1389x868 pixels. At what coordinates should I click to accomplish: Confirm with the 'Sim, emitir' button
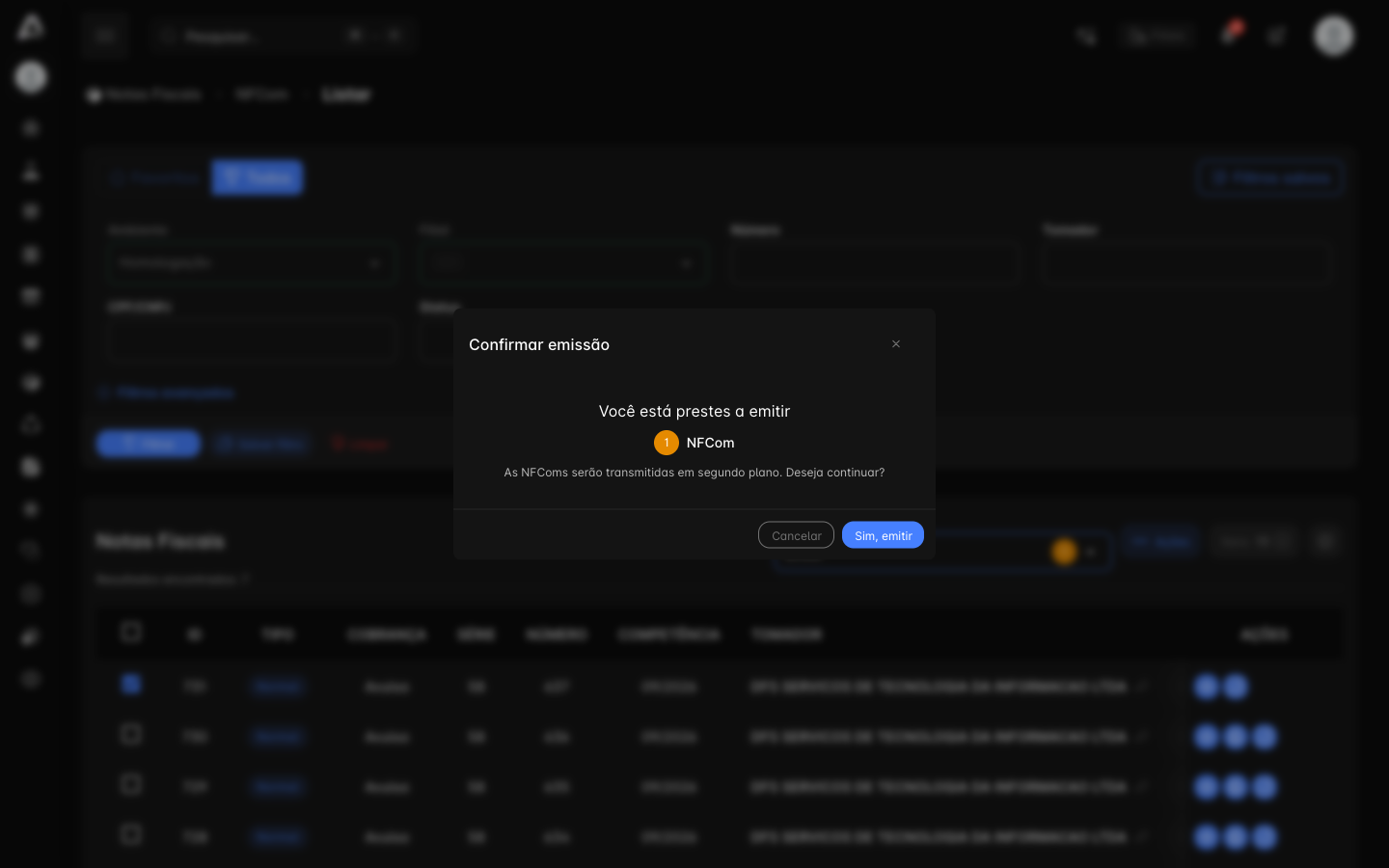point(883,535)
